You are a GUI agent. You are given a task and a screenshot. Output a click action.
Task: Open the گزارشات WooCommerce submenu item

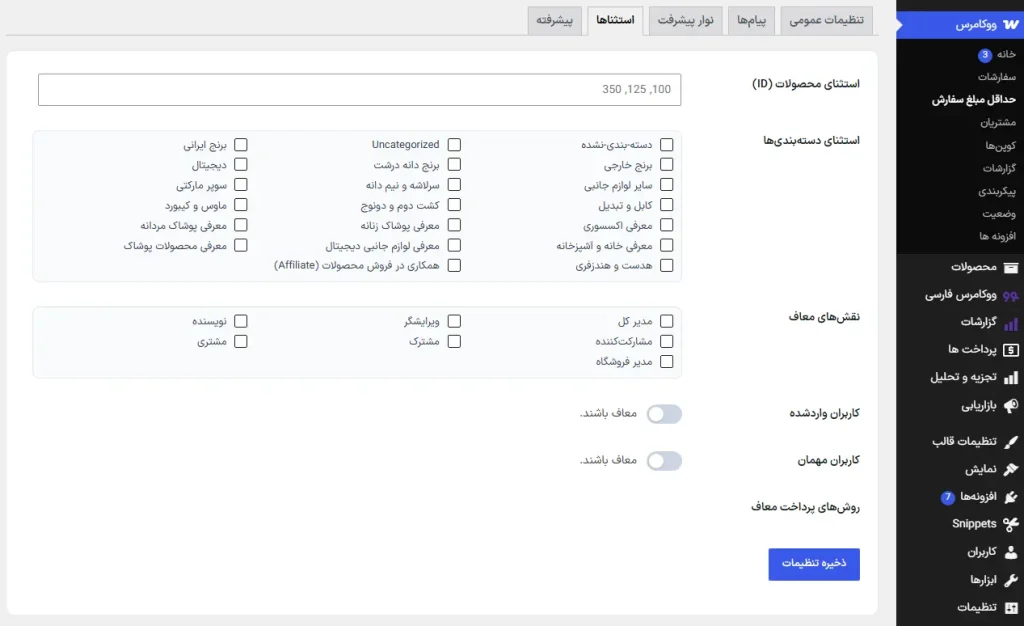coord(999,168)
